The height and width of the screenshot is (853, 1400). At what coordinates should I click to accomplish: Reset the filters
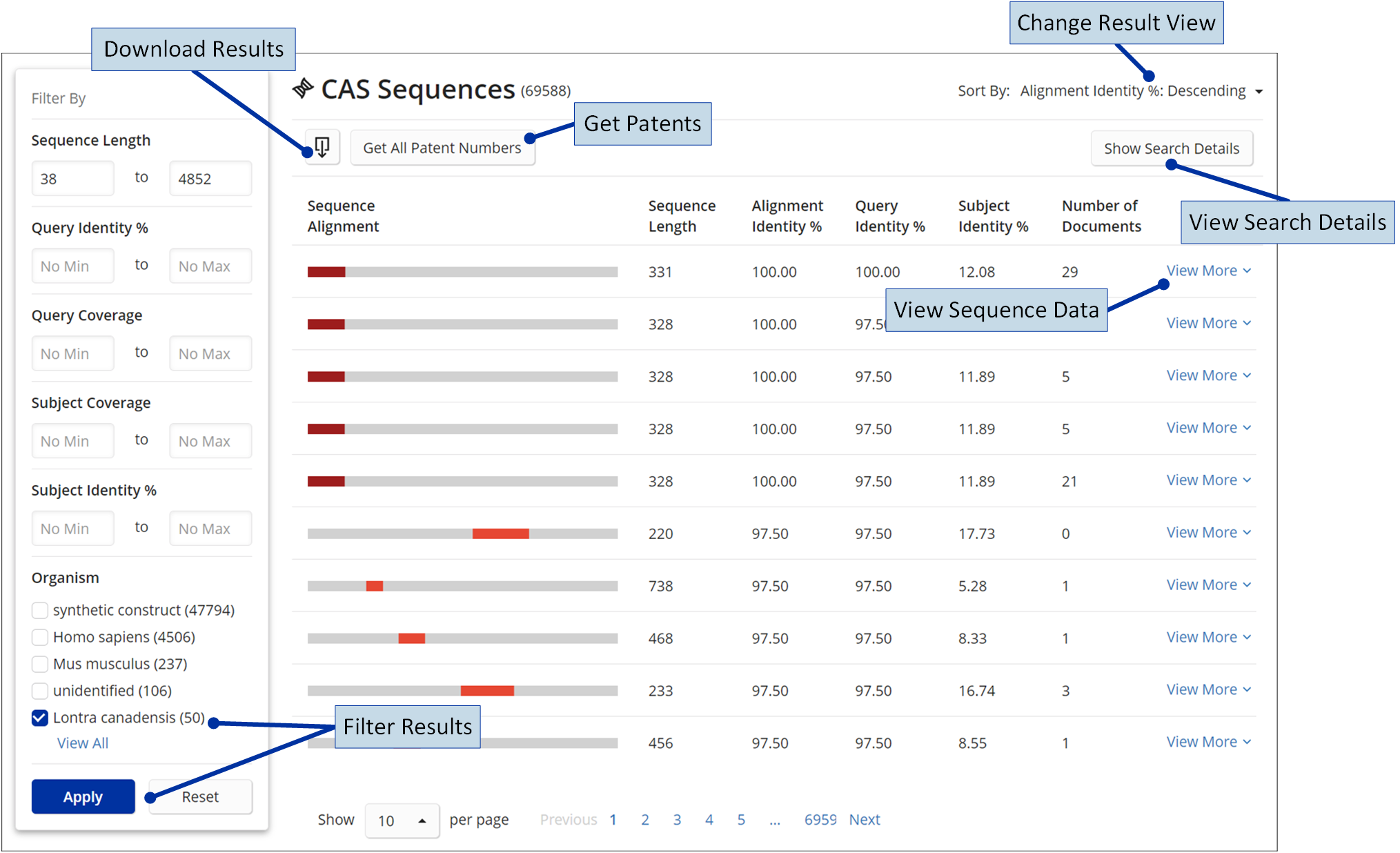[200, 796]
